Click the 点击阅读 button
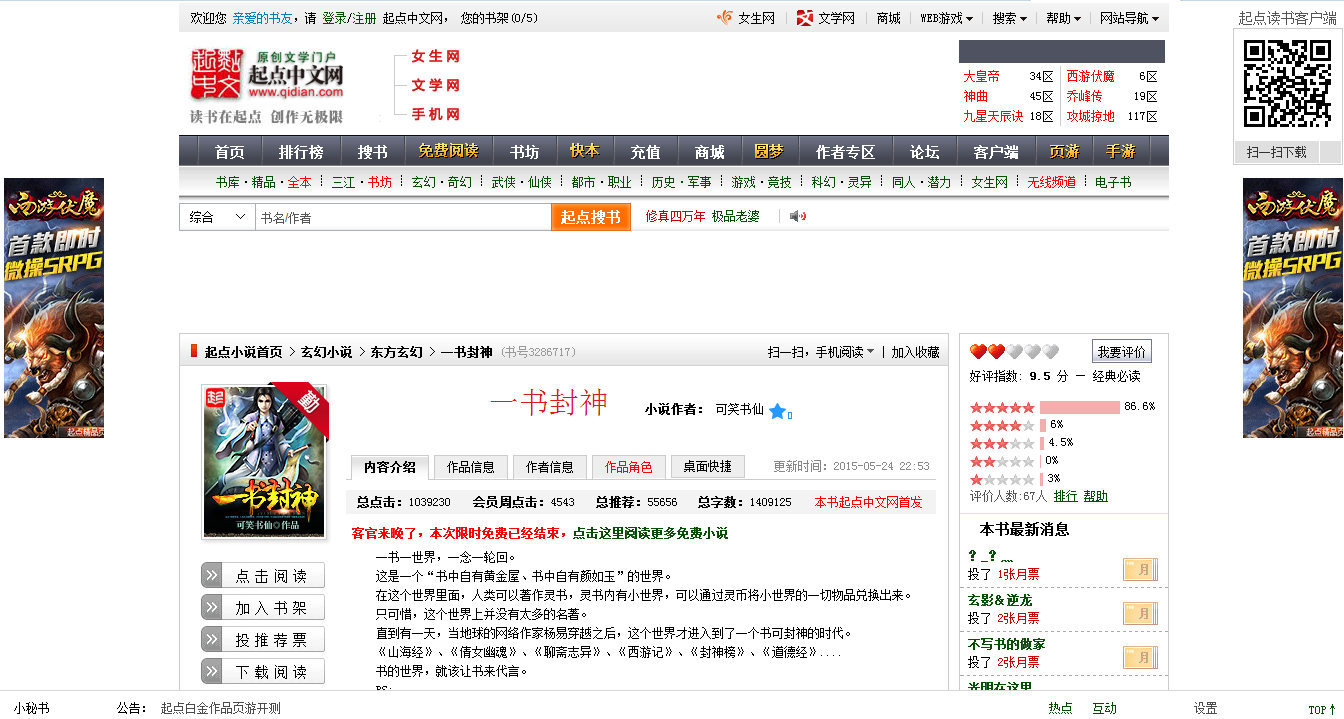 click(x=263, y=576)
